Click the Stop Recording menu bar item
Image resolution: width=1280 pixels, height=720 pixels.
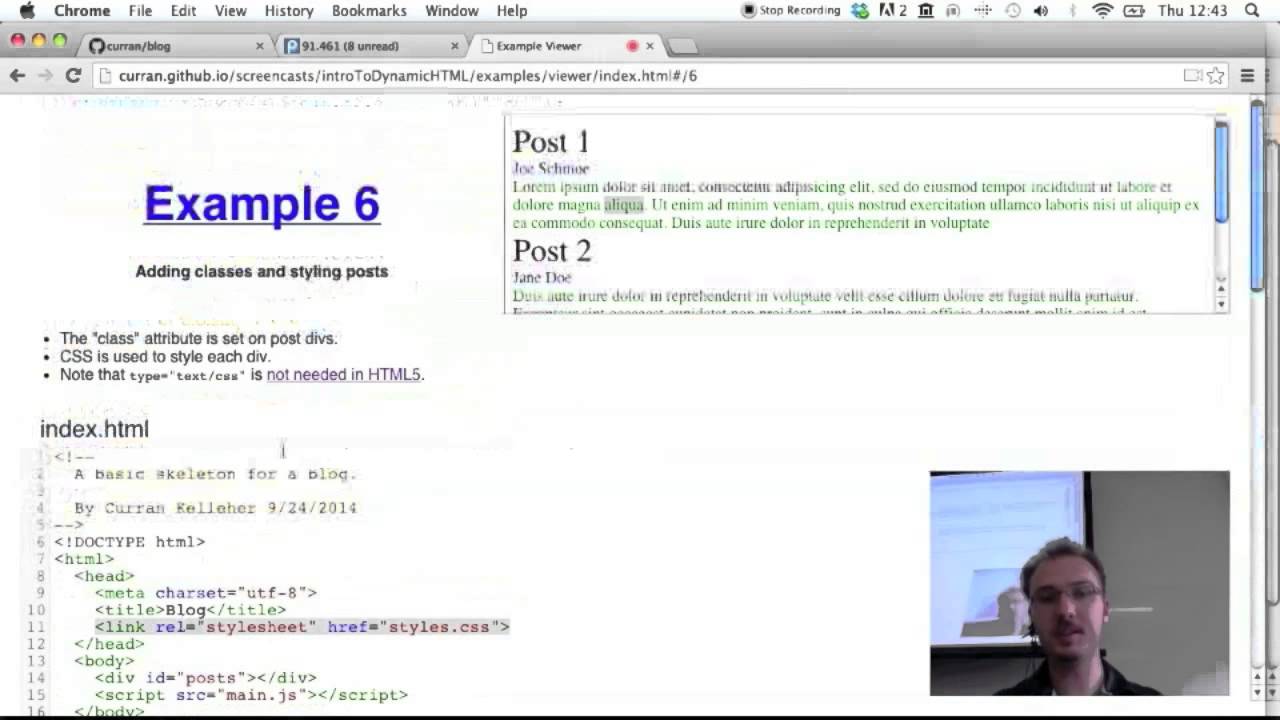click(x=791, y=10)
